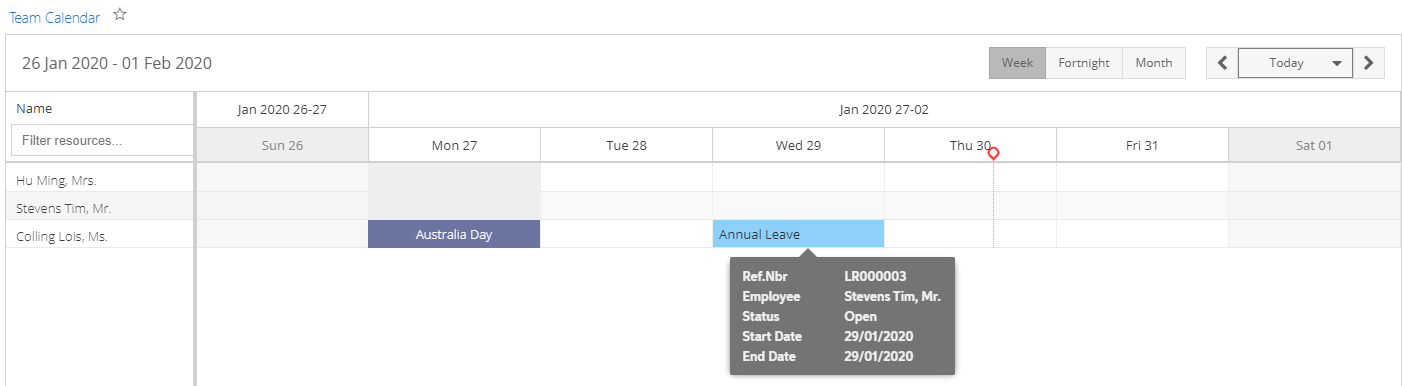
Task: Select the Stevens Tim, Mr. resource row
Action: (x=100, y=208)
